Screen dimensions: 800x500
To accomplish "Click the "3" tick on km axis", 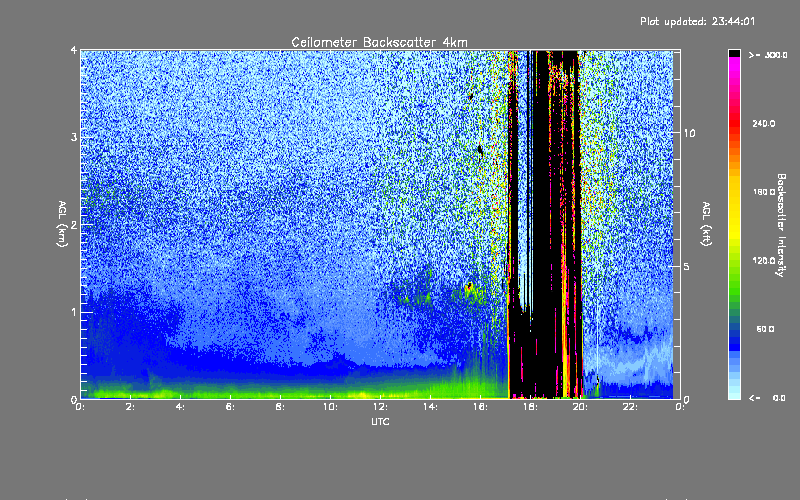I will pos(74,137).
